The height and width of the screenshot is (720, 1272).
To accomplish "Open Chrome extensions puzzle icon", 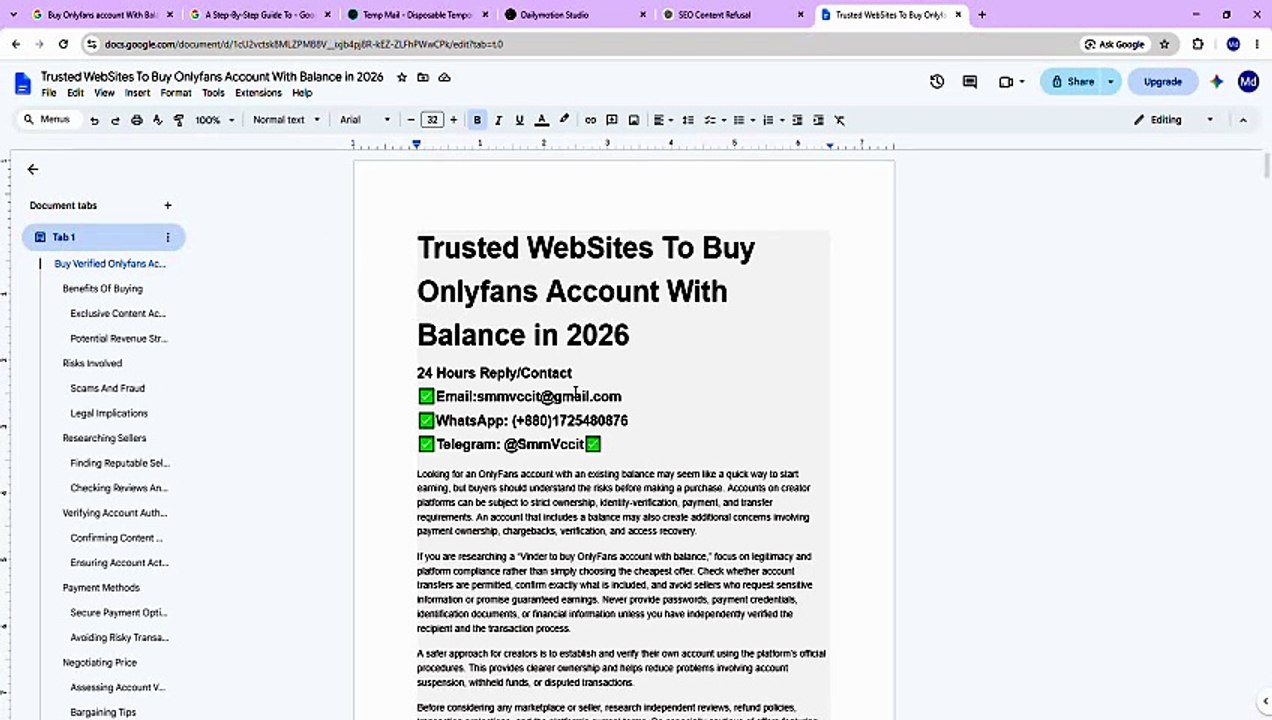I will coord(1198,44).
